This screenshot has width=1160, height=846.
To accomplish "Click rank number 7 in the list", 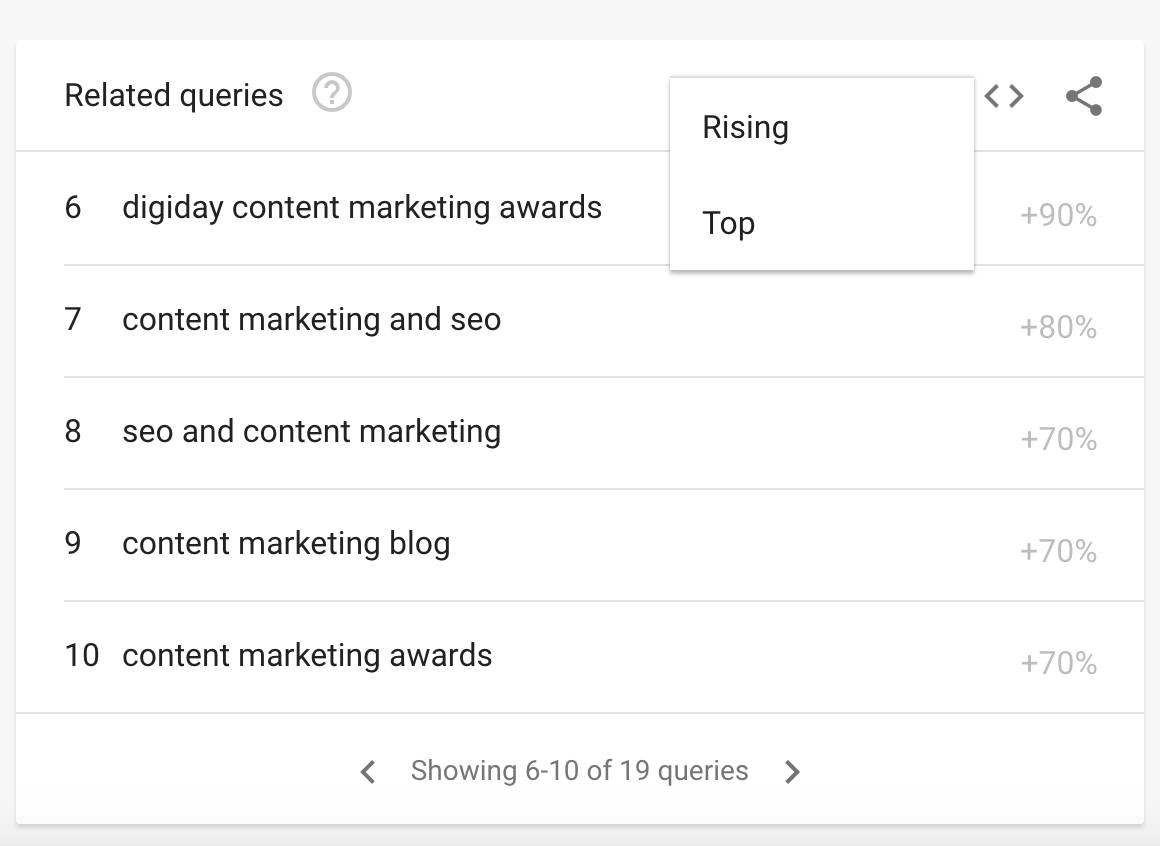I will pyautogui.click(x=73, y=320).
